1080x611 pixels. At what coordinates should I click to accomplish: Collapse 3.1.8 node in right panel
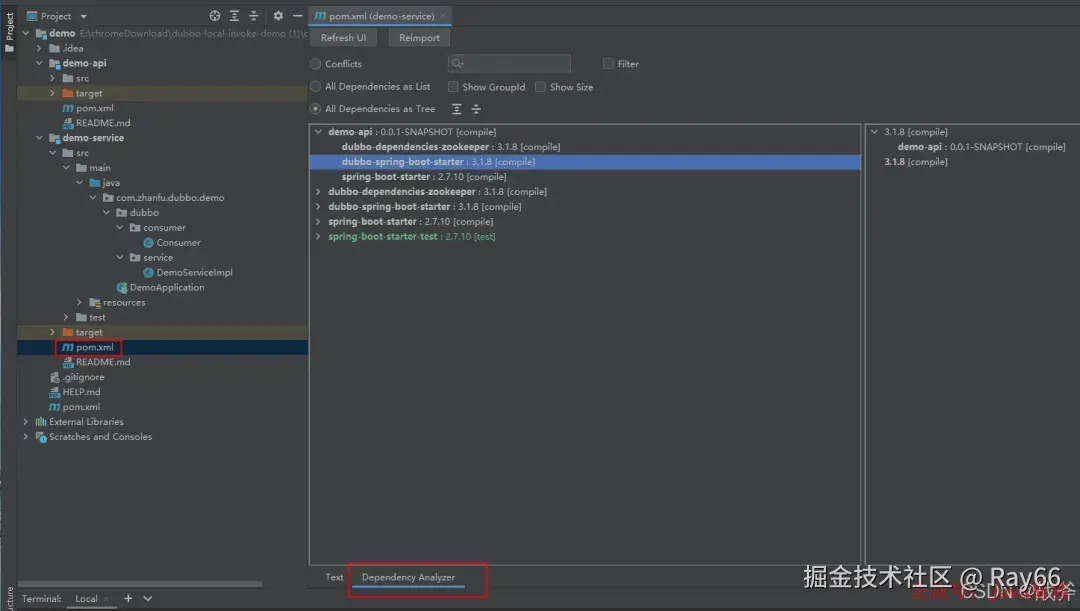(x=875, y=132)
